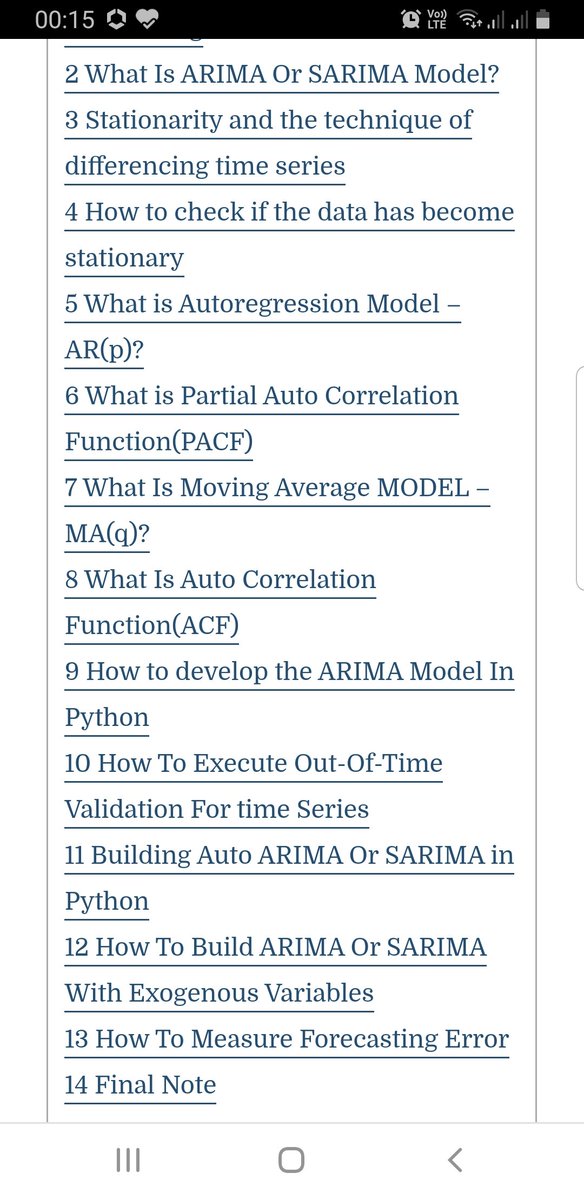Jump to Autoregression Model AR(p) section
The height and width of the screenshot is (1200, 584).
[263, 327]
